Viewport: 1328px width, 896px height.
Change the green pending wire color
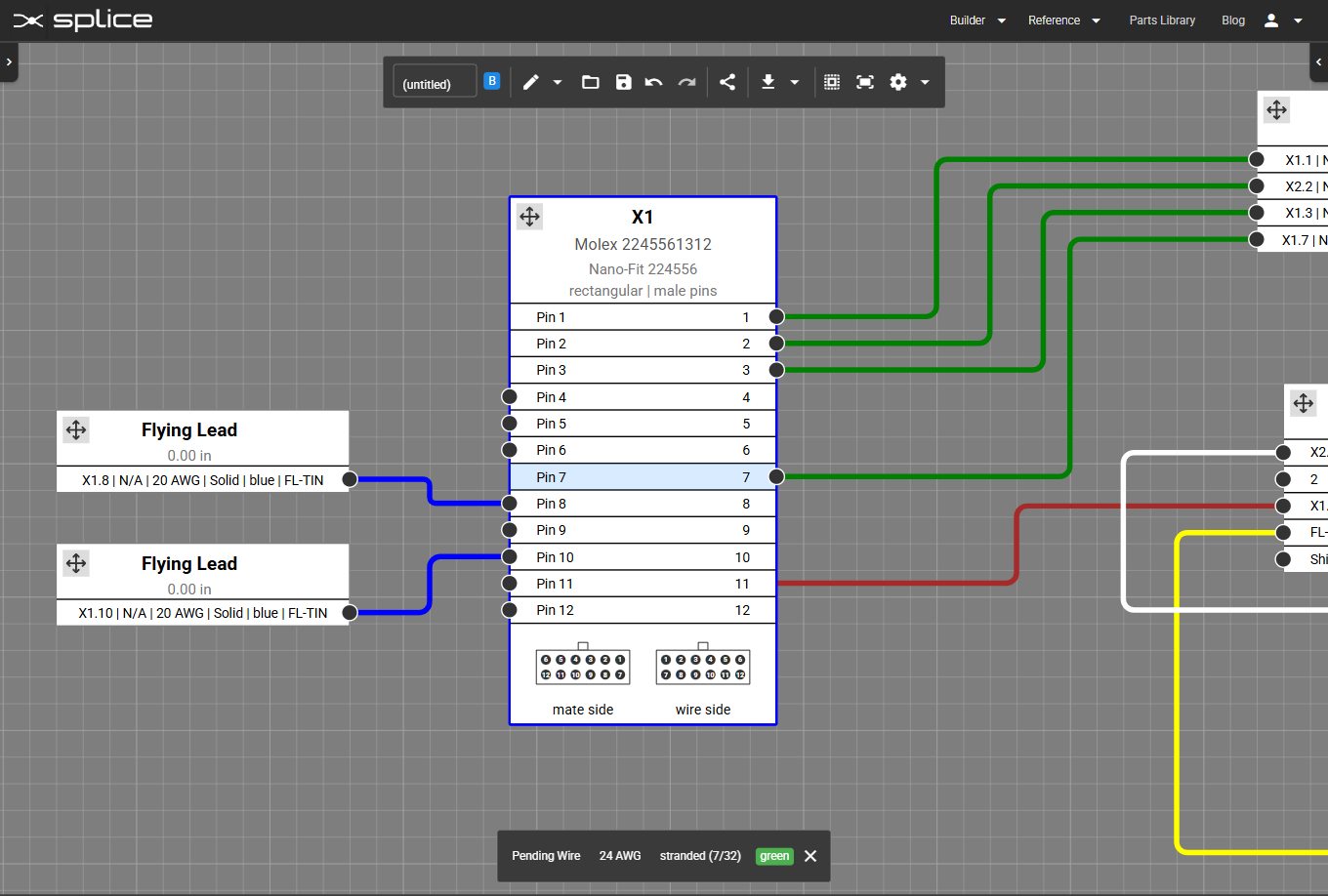click(774, 856)
